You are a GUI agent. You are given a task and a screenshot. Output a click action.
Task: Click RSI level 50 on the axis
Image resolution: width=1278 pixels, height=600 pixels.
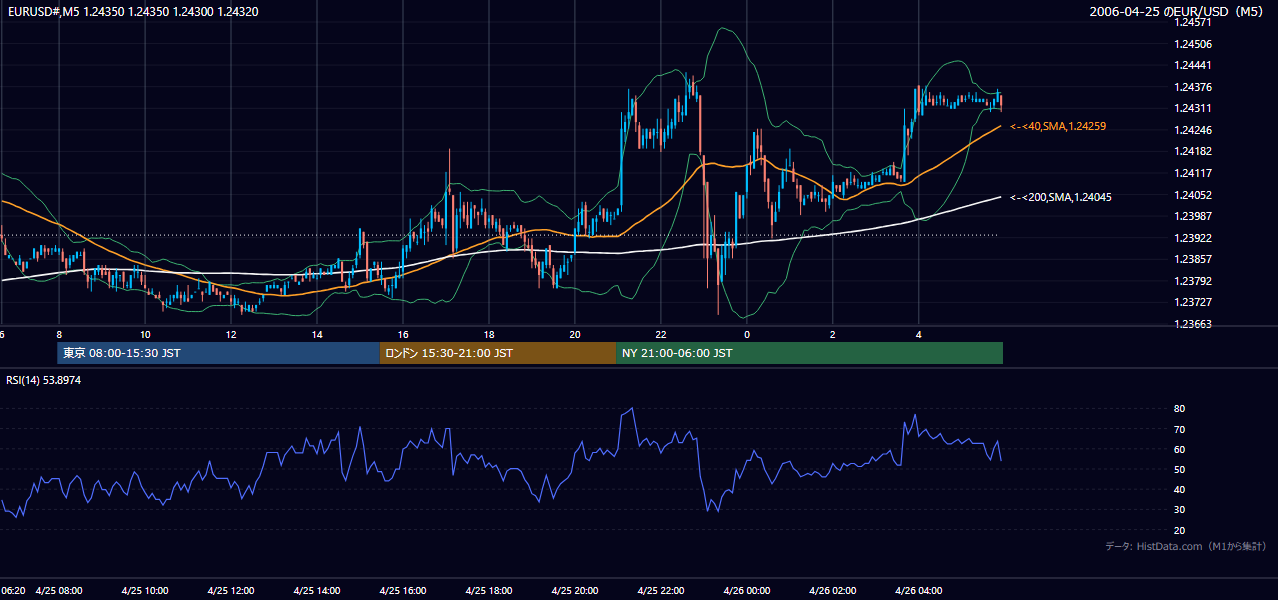pyautogui.click(x=1179, y=469)
